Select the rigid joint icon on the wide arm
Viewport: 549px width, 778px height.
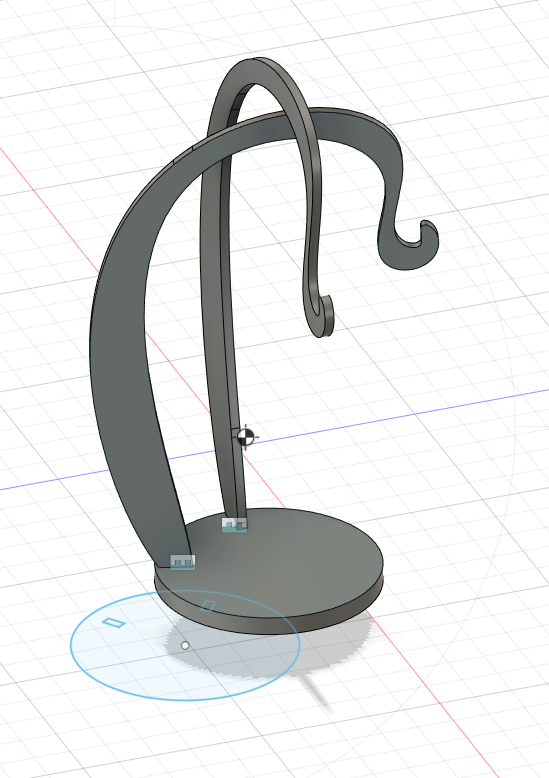click(183, 562)
